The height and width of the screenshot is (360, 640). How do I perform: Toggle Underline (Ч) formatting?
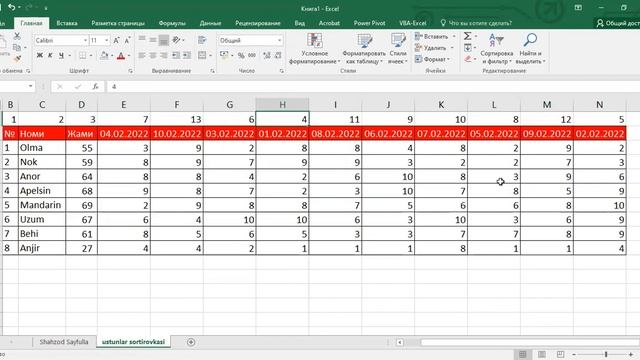tap(61, 56)
